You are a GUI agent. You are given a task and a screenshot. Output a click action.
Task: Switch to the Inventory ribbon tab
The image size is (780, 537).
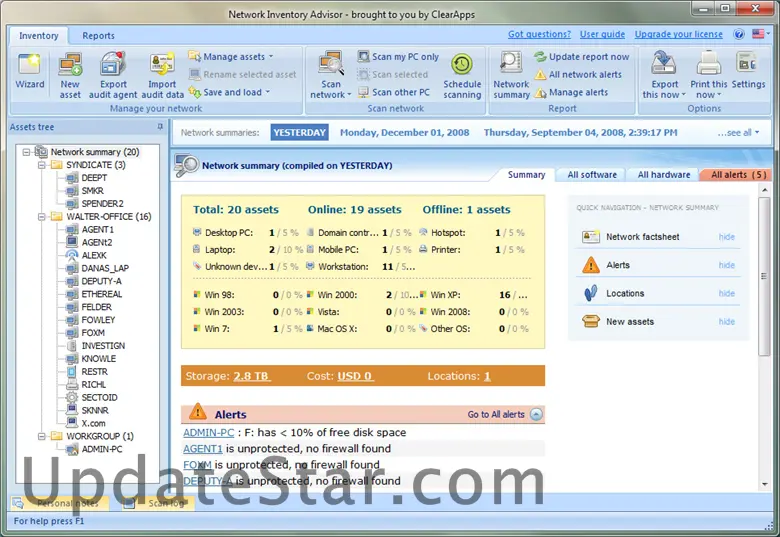38,36
